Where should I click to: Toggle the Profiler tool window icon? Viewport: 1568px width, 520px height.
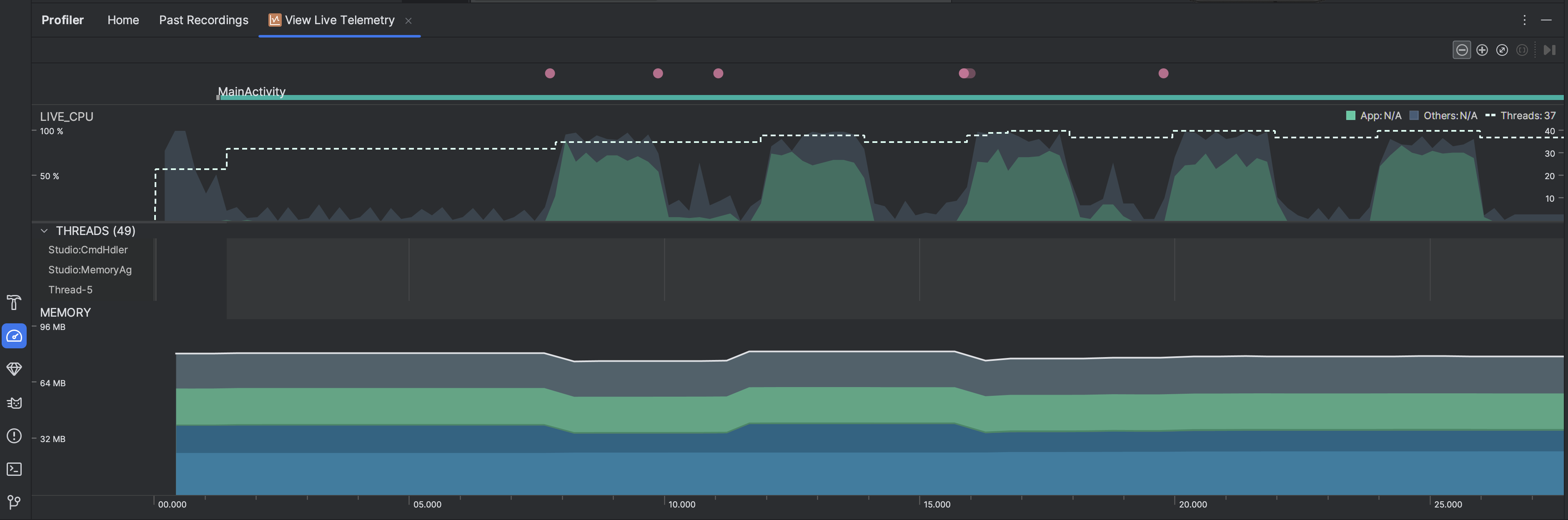[14, 336]
